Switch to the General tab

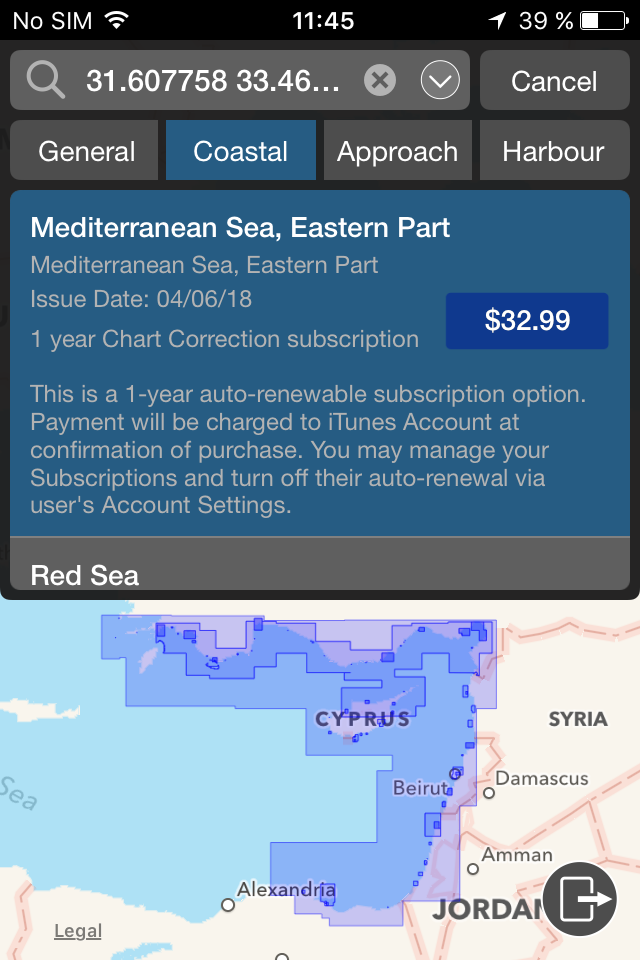coord(85,151)
